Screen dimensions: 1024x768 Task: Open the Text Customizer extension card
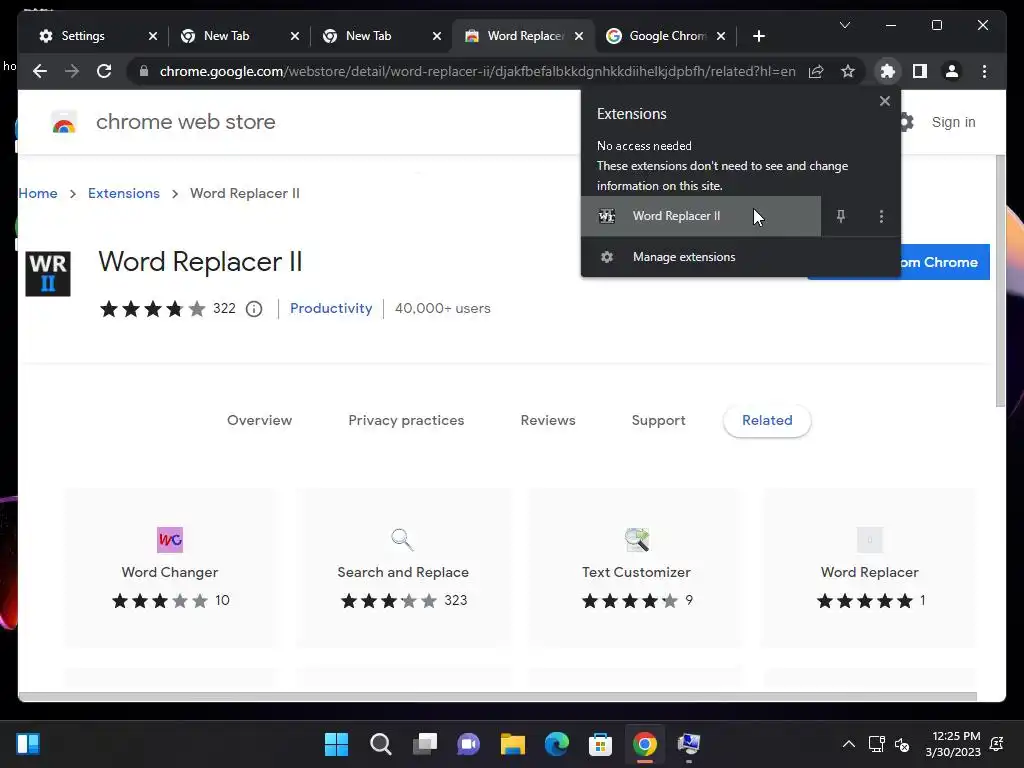(636, 567)
